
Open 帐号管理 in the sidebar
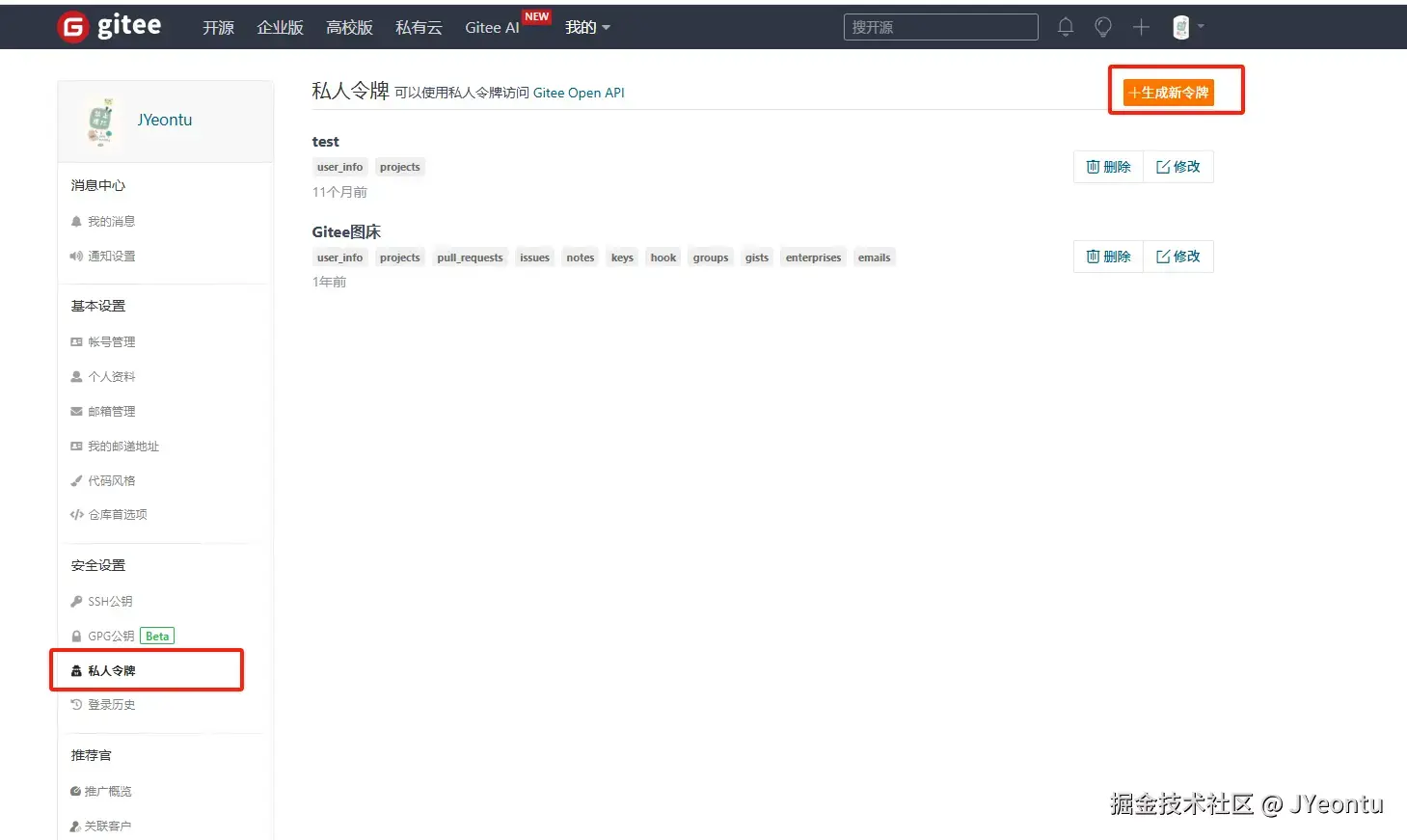point(103,341)
